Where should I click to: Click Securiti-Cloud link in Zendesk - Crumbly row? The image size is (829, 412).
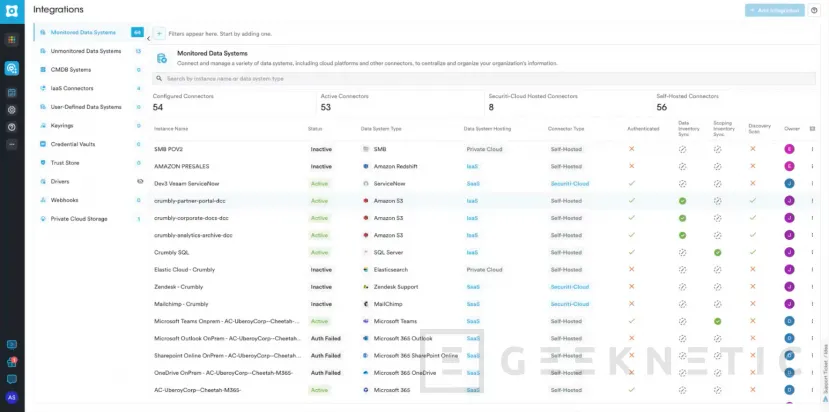[x=569, y=287]
